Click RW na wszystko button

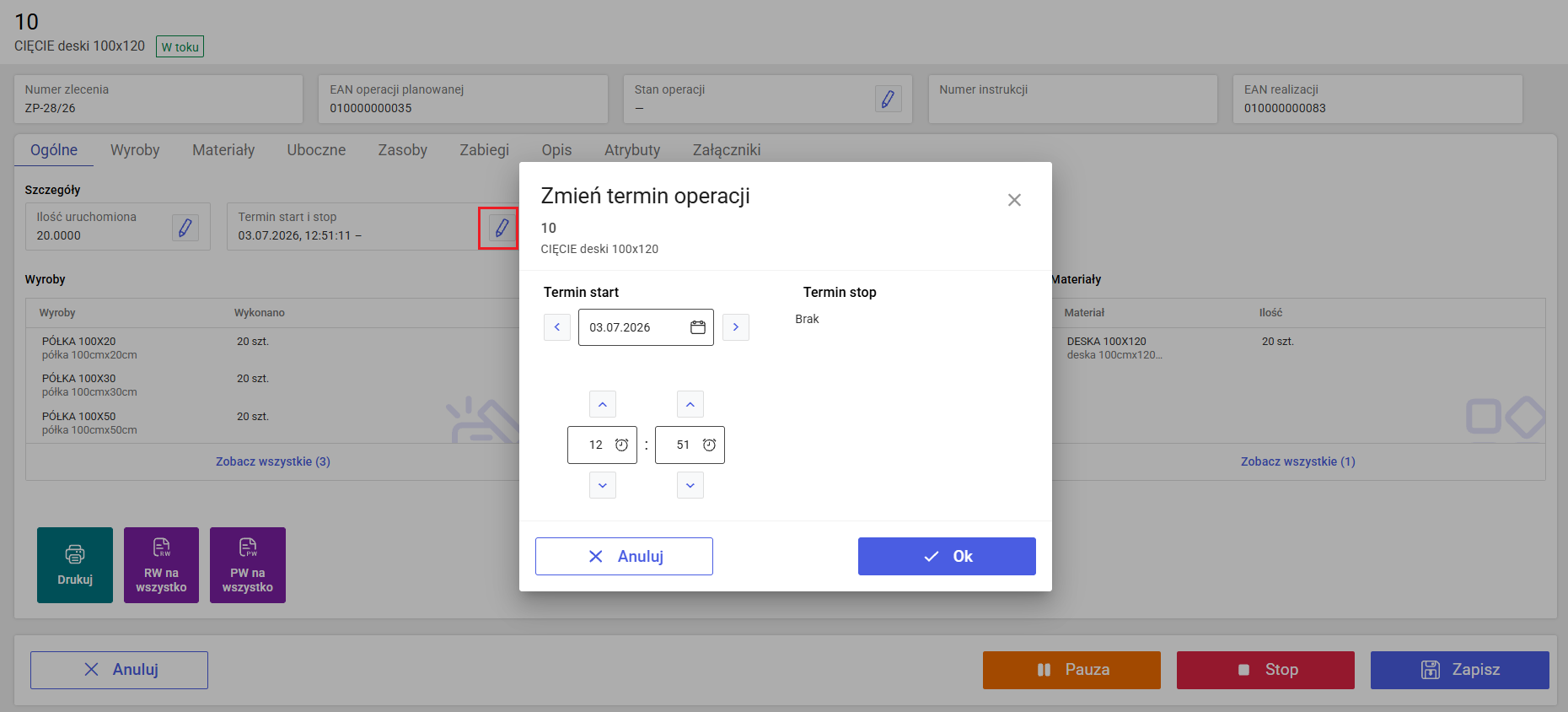[x=161, y=565]
